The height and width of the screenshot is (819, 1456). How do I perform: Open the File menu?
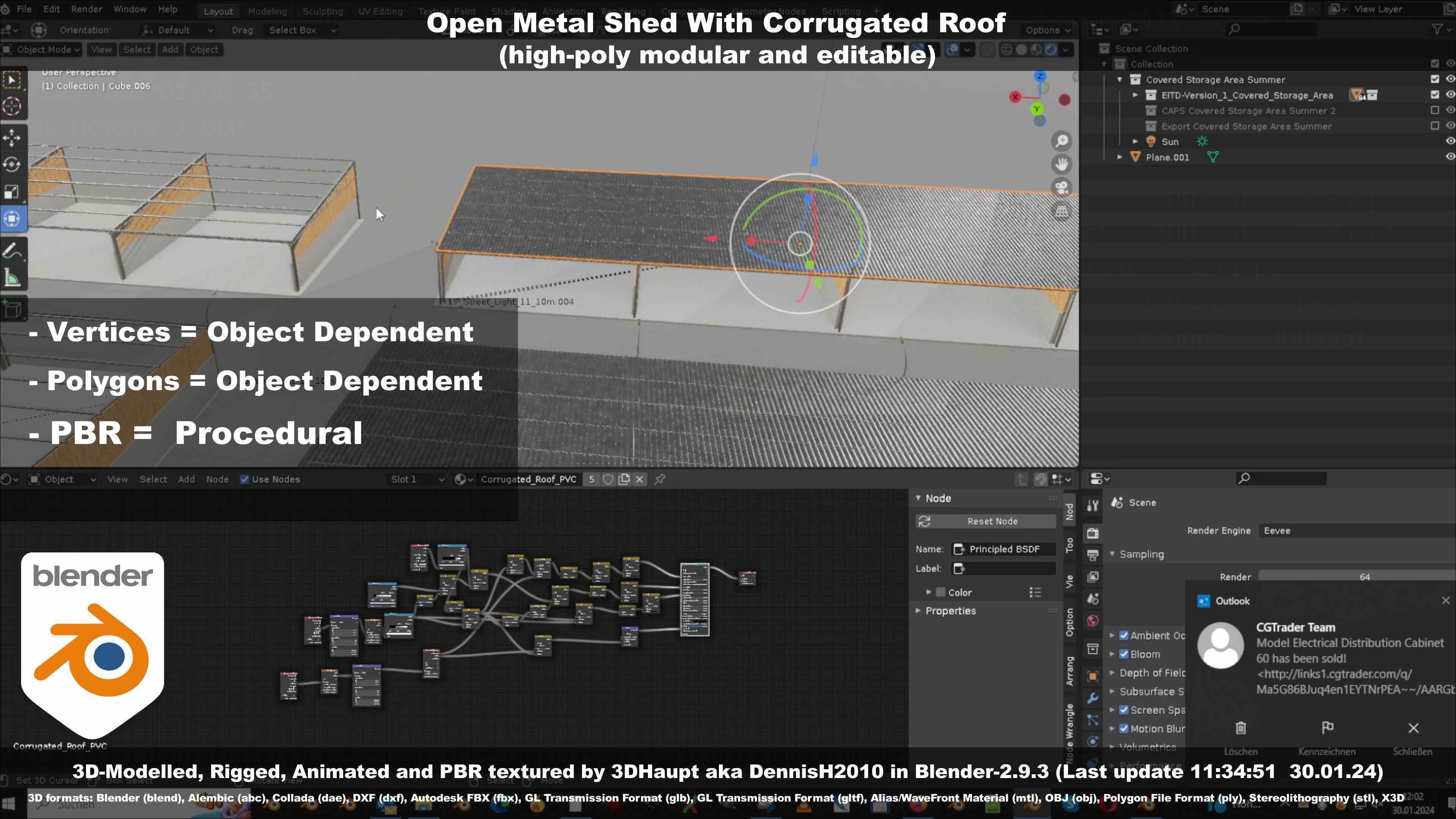click(24, 9)
